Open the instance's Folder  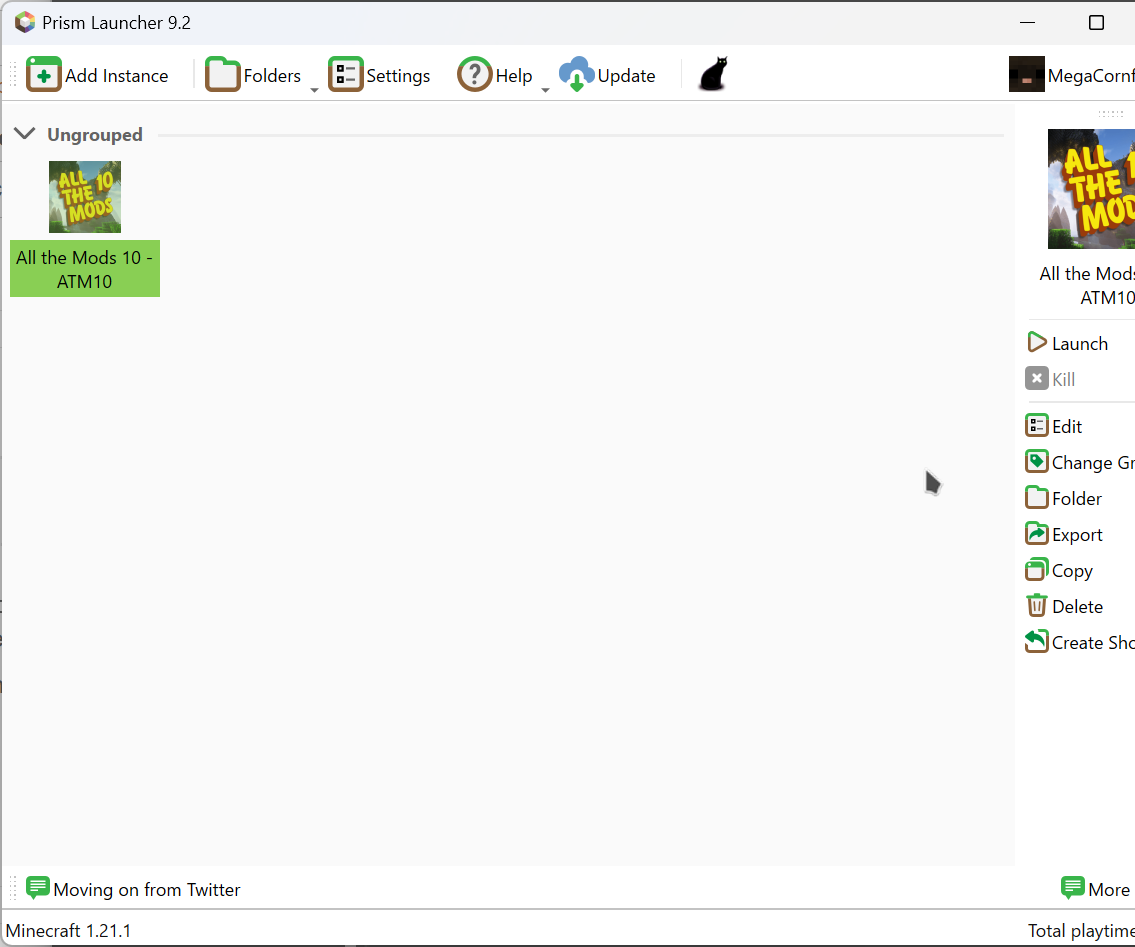(x=1064, y=497)
